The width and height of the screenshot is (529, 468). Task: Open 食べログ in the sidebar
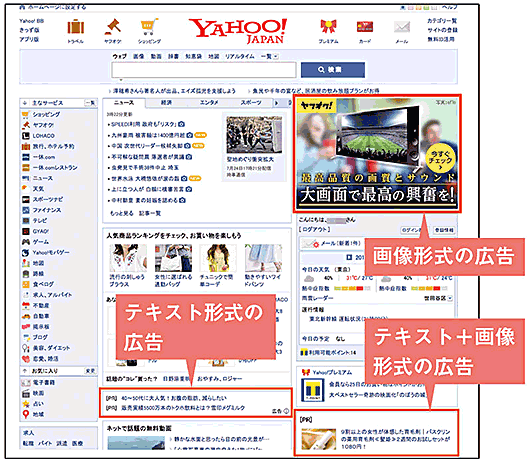[x=43, y=284]
